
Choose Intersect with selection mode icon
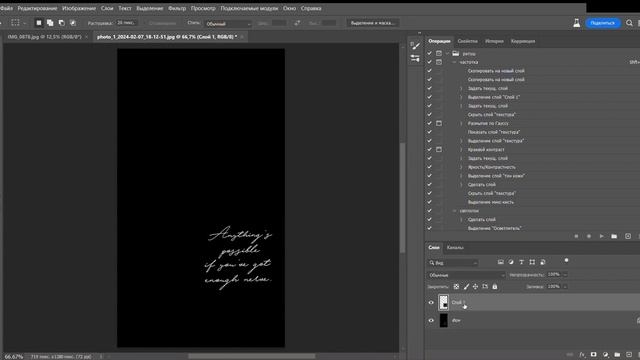[73, 23]
